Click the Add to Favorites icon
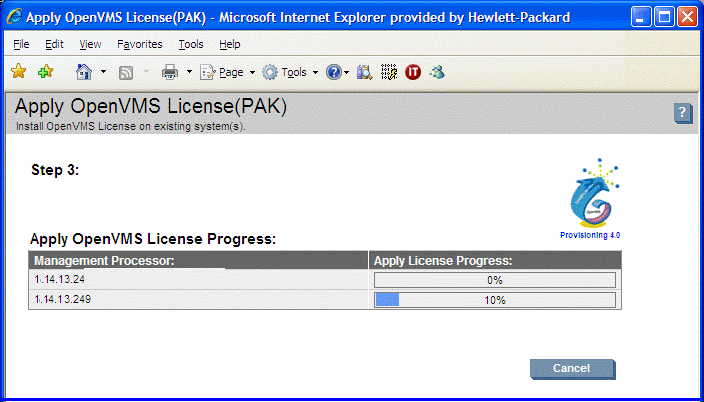Image resolution: width=704 pixels, height=402 pixels. coord(46,71)
